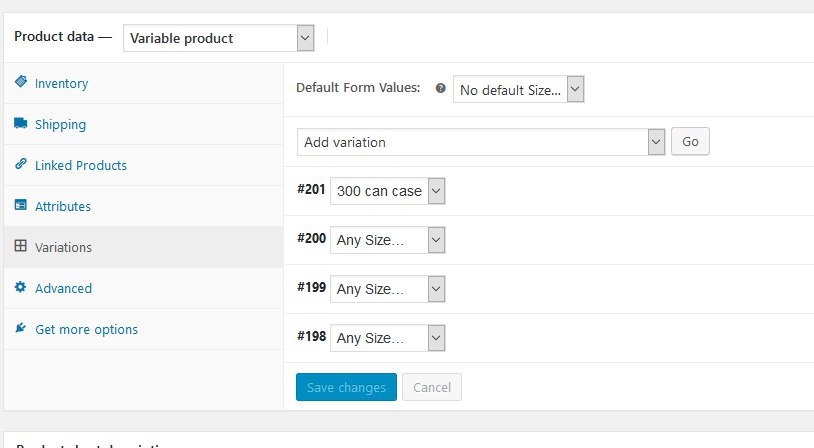The height and width of the screenshot is (448, 814).
Task: Expand the Add variation dropdown
Action: 481,142
